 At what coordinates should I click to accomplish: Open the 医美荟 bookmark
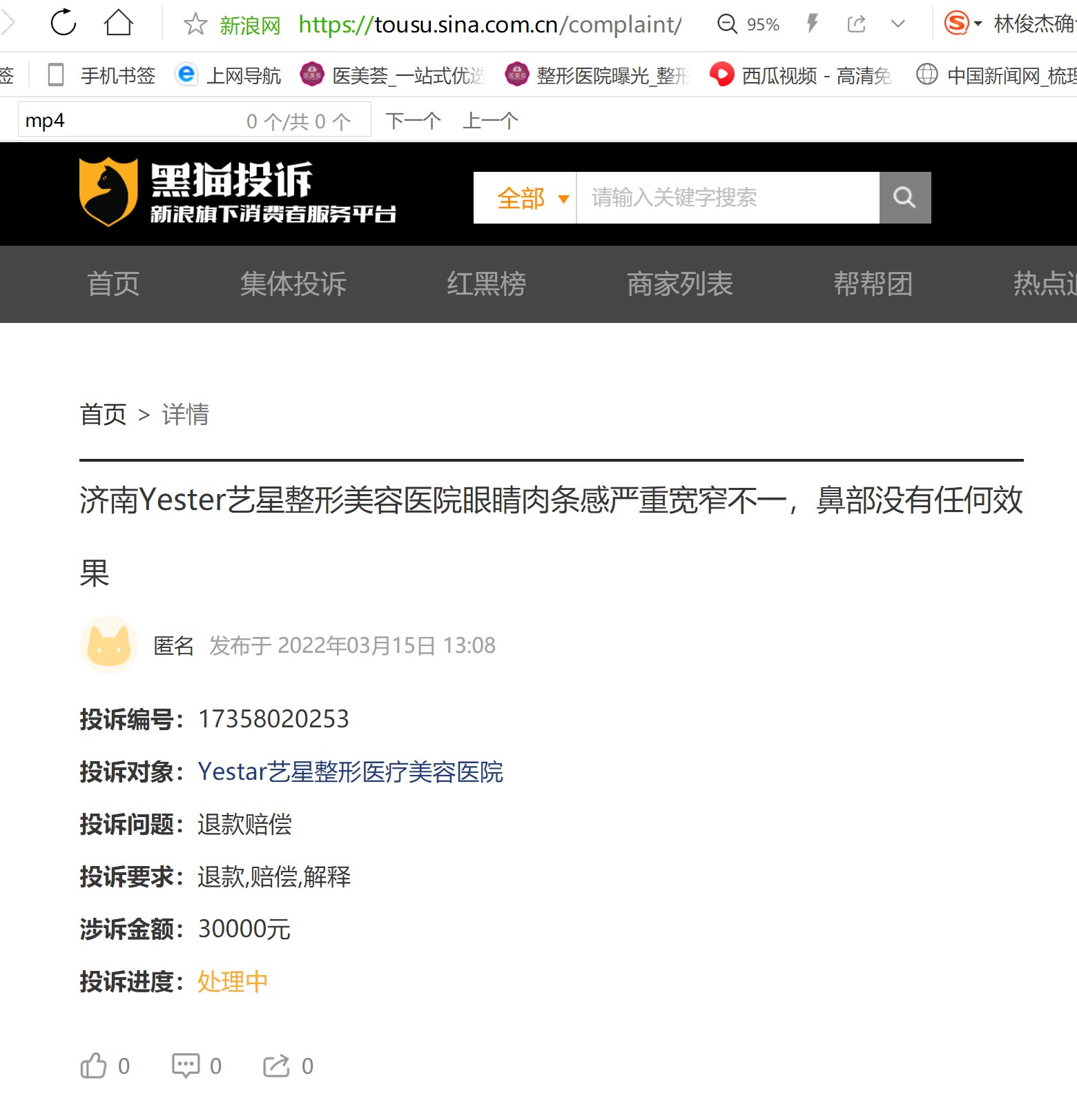[x=393, y=75]
